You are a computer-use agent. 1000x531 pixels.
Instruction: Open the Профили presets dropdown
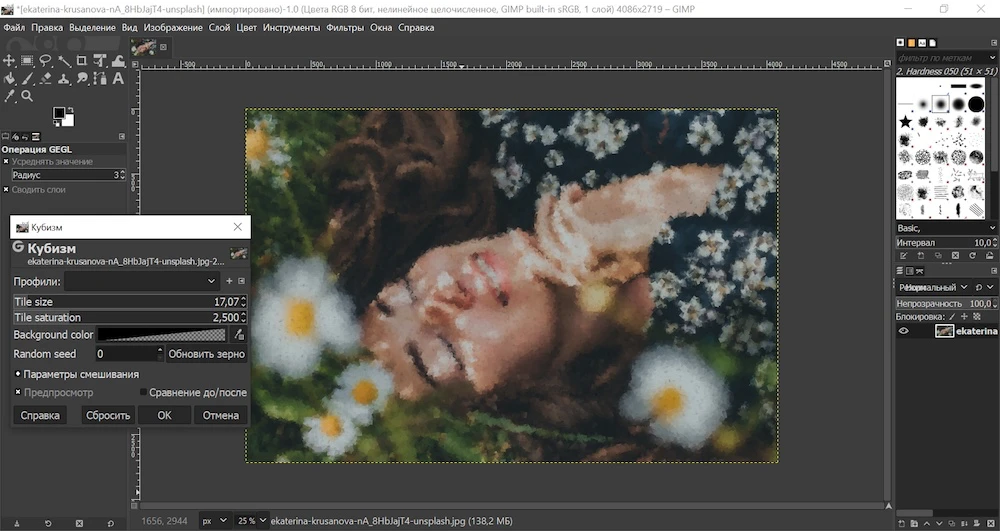point(140,281)
